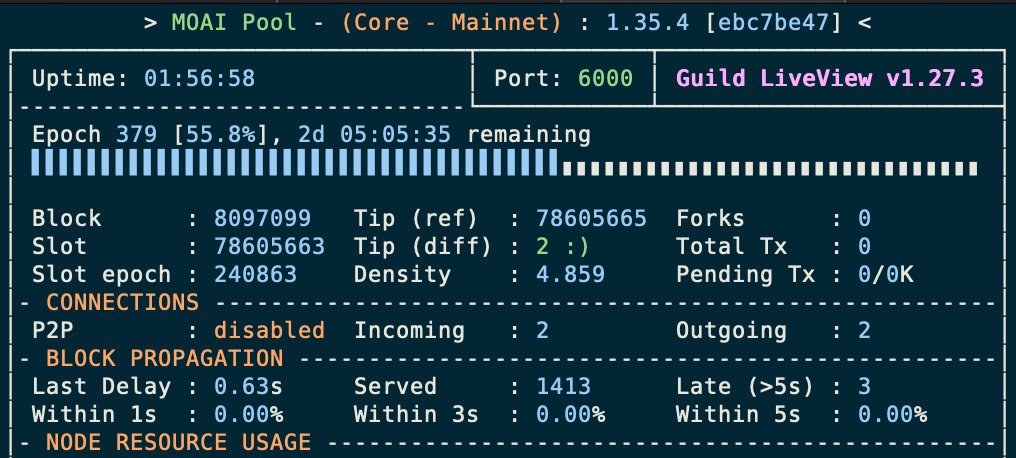Click the Slot value 78605663

click(270, 246)
